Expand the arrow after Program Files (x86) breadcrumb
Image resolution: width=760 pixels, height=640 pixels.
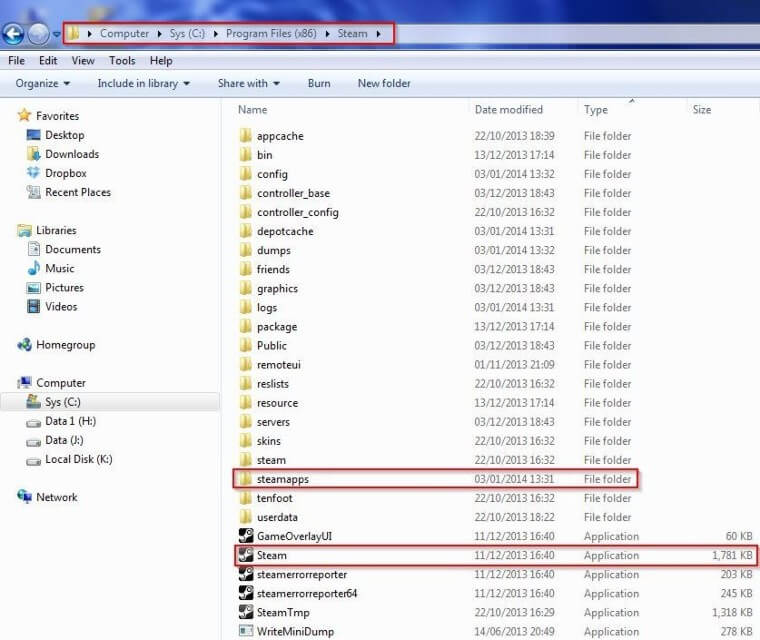click(x=328, y=34)
